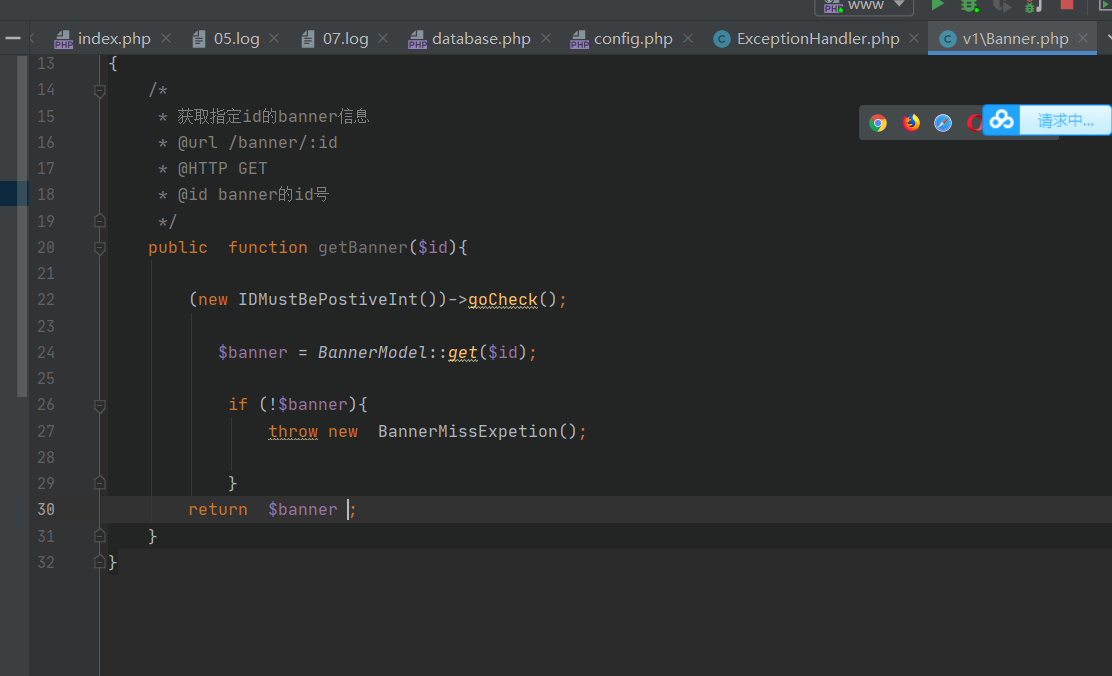Switch to the index.php tab
1112x676 pixels.
pyautogui.click(x=113, y=39)
